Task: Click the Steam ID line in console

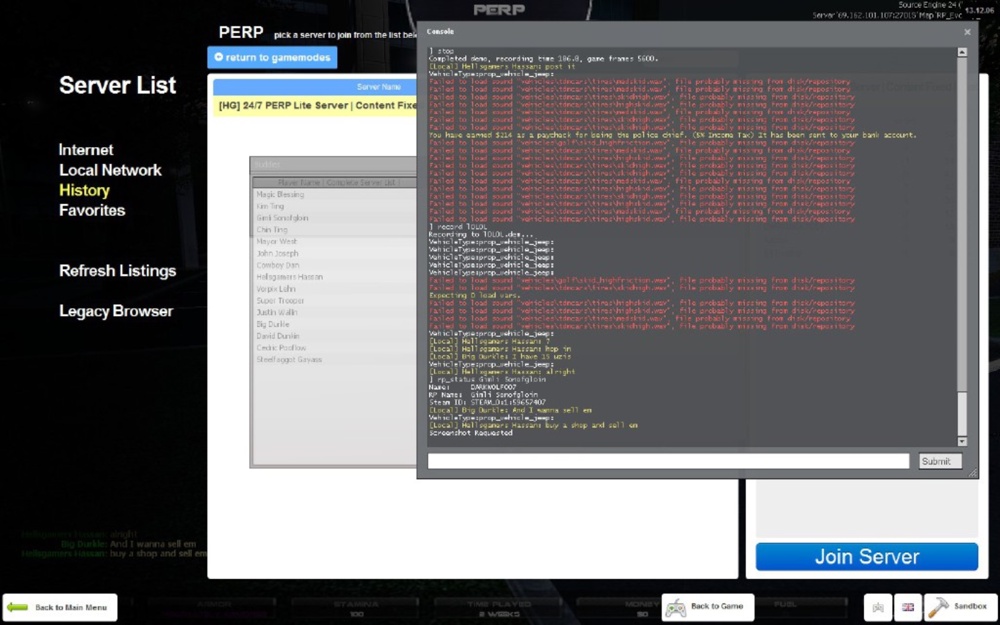Action: tap(487, 402)
